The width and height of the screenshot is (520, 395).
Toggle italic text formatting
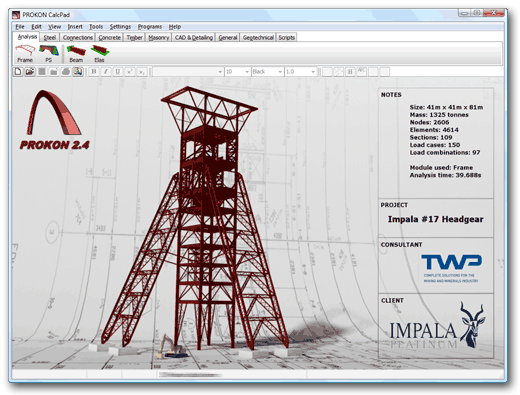tap(106, 72)
